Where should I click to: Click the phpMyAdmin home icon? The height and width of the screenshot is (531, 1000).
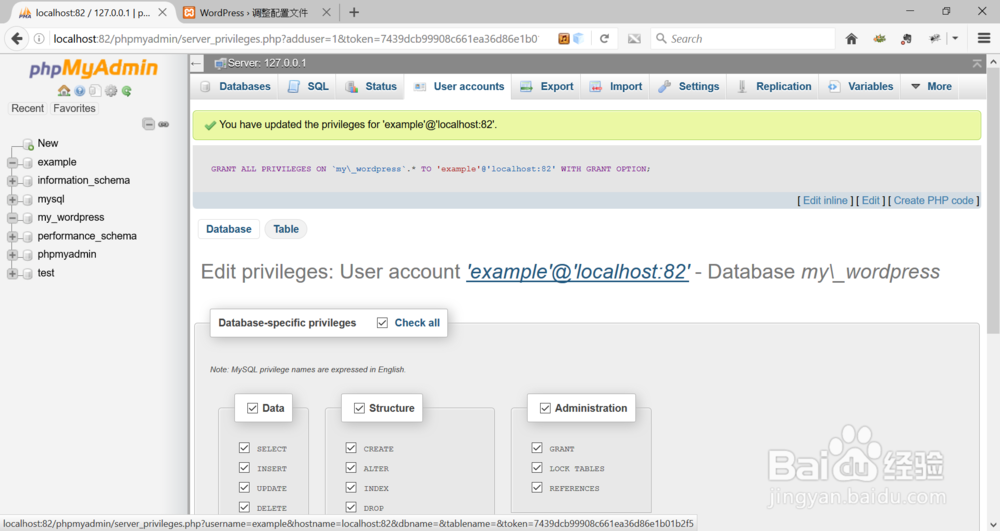64,91
